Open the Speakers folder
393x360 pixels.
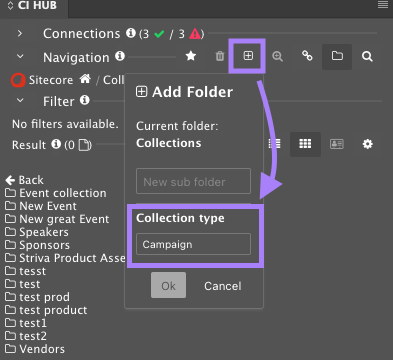coord(37,232)
